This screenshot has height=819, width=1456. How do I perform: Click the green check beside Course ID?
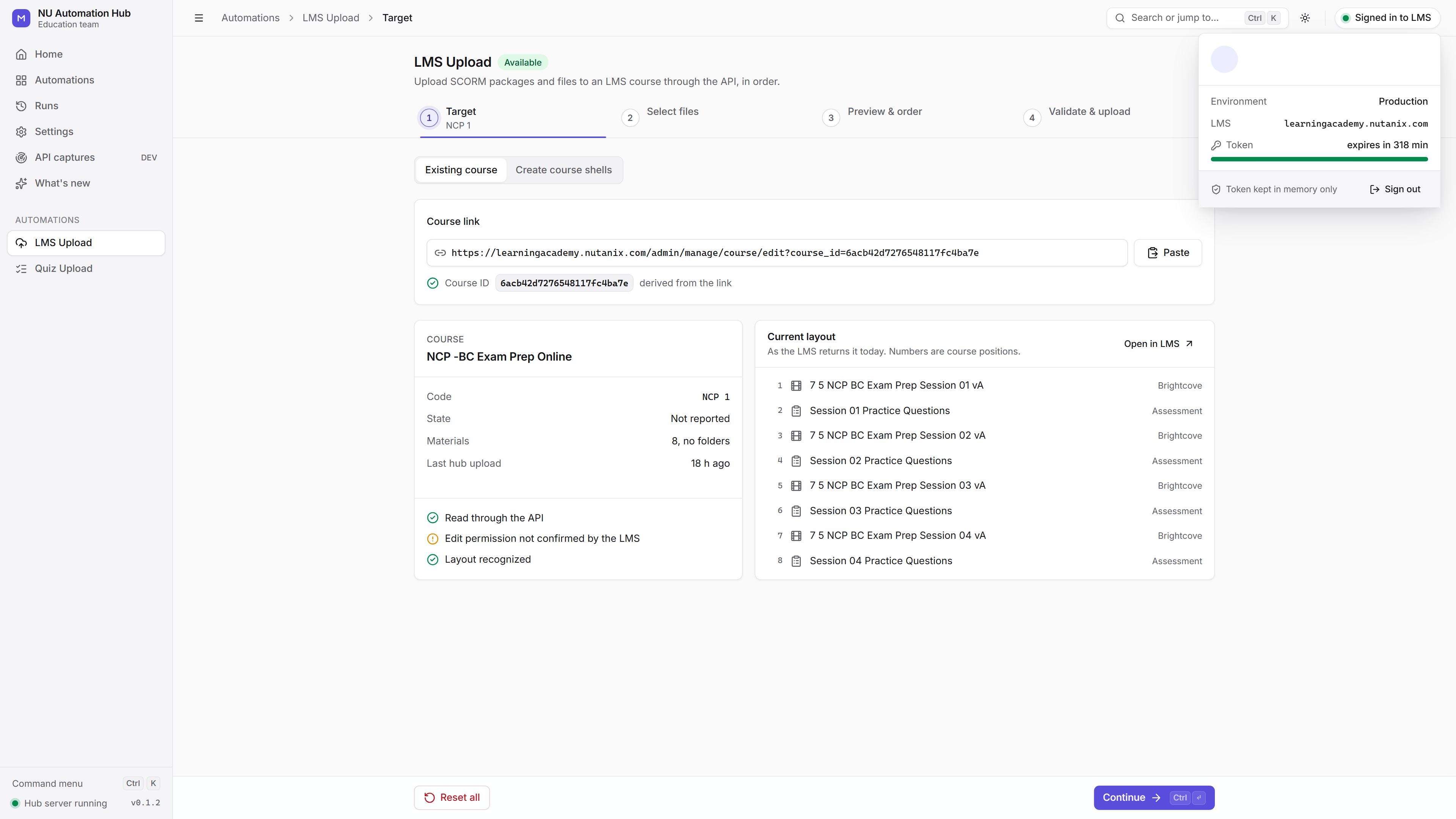pos(432,283)
